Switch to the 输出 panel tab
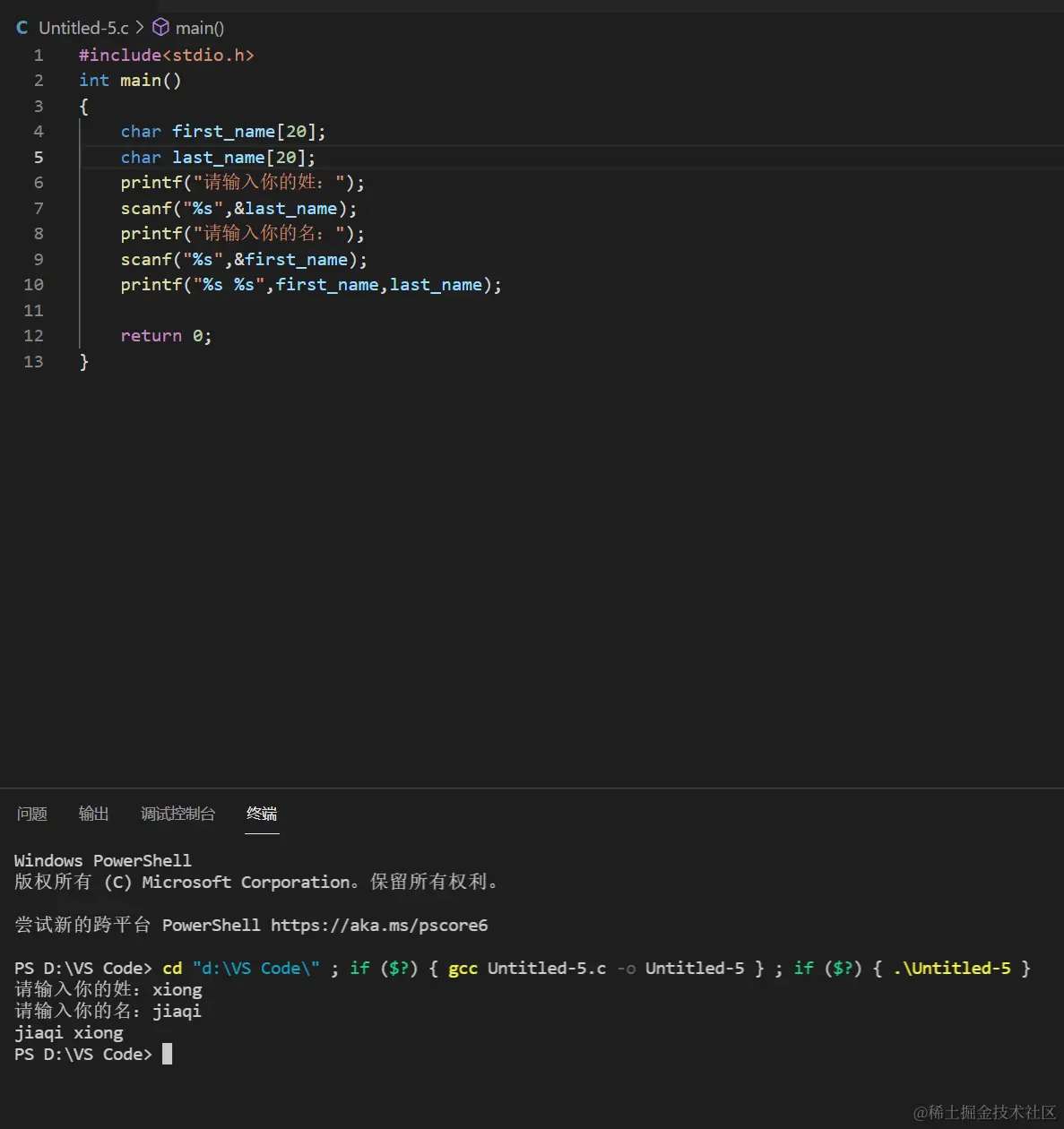1064x1129 pixels. pos(93,814)
